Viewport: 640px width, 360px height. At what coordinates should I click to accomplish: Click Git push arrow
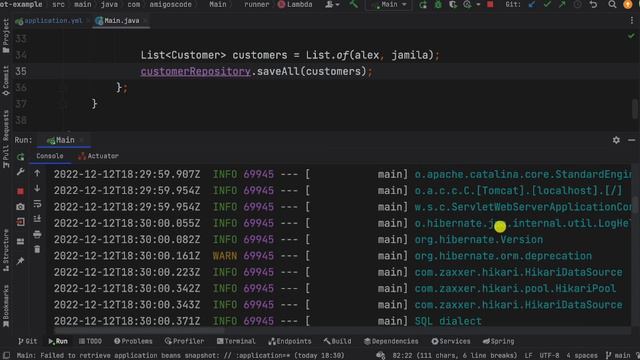562,4
